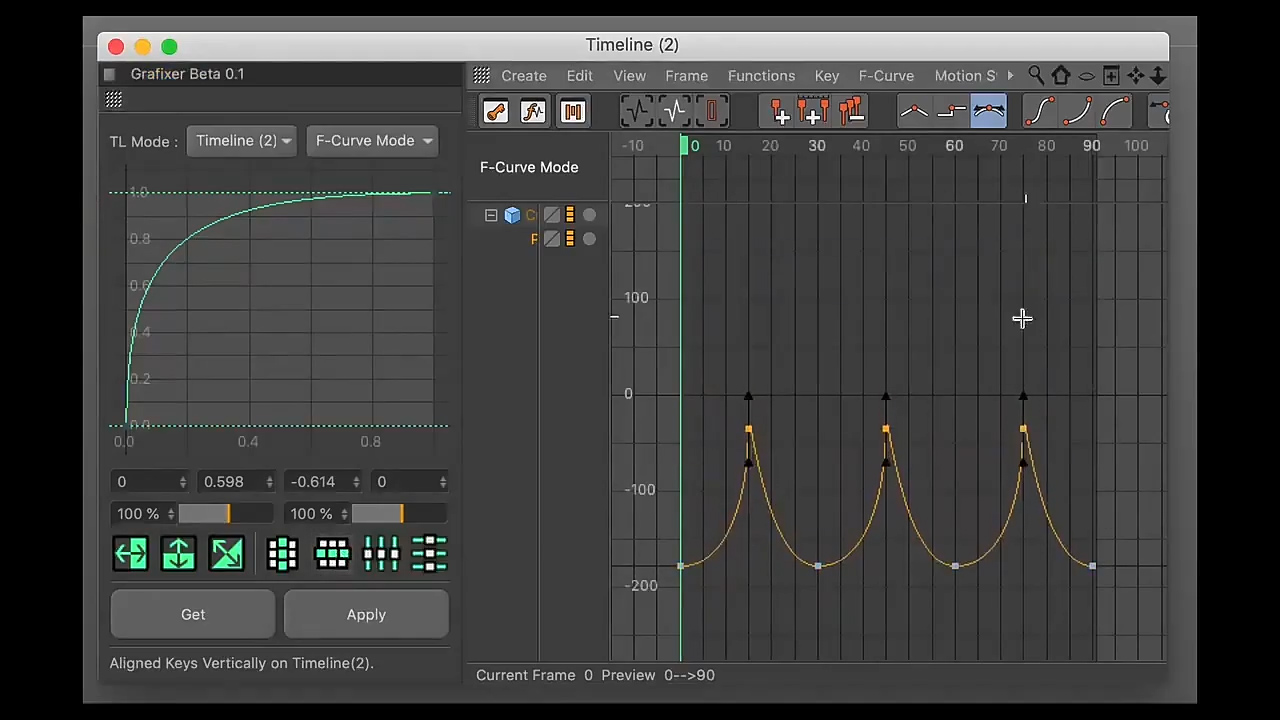Open the Functions menu

761,76
